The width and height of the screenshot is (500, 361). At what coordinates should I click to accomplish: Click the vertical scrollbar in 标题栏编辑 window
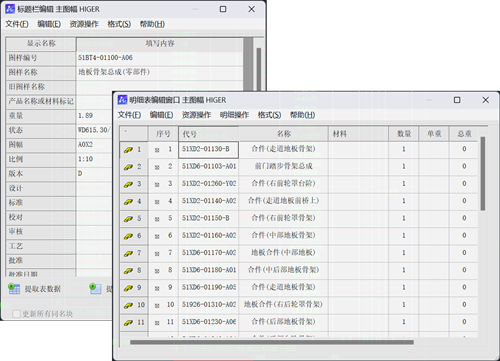point(259,69)
